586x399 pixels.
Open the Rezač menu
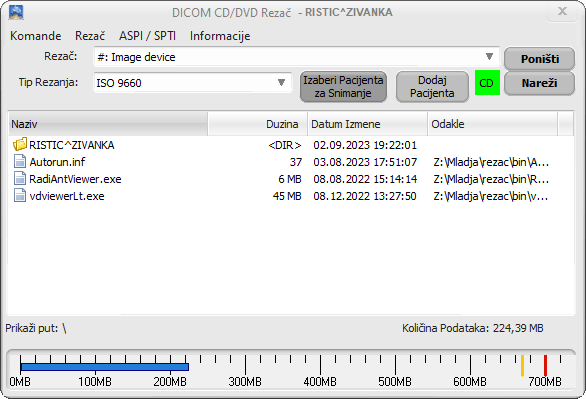[x=90, y=36]
